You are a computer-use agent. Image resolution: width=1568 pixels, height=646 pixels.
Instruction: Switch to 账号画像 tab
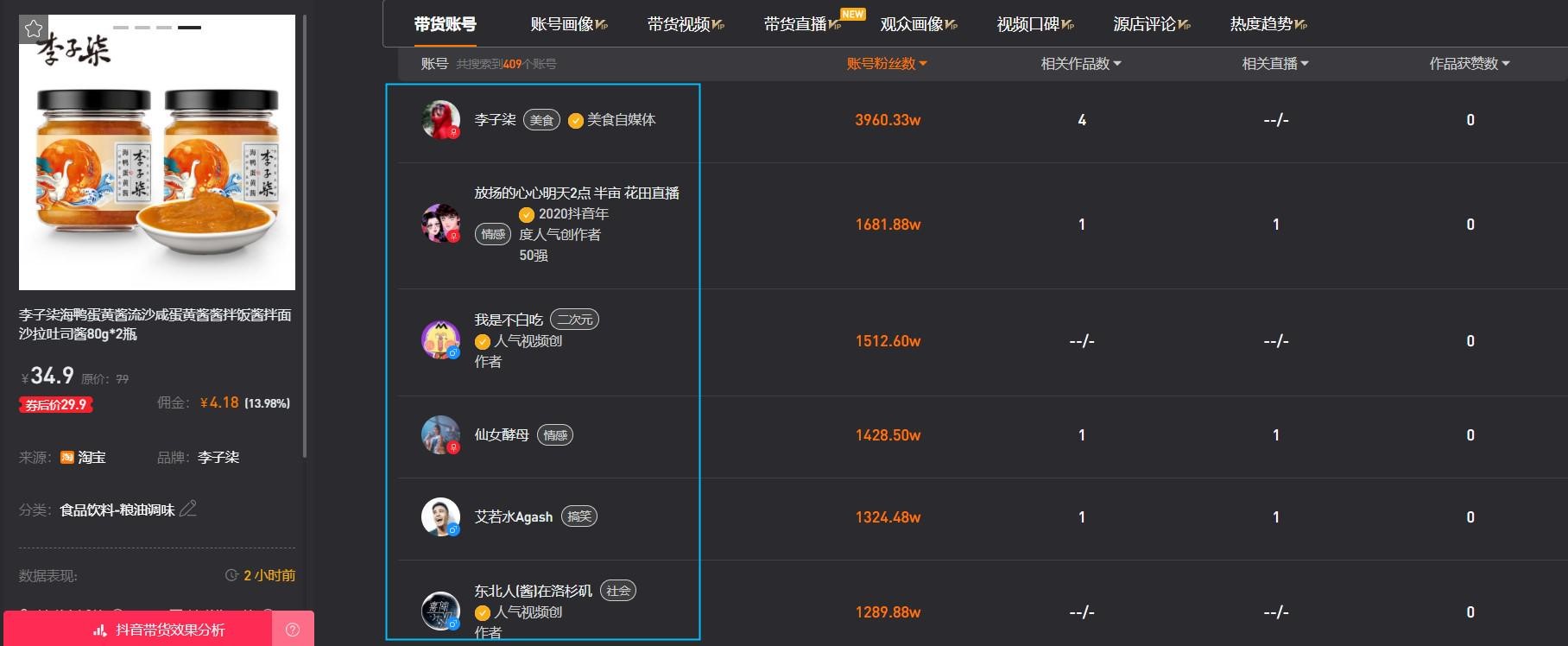[568, 24]
